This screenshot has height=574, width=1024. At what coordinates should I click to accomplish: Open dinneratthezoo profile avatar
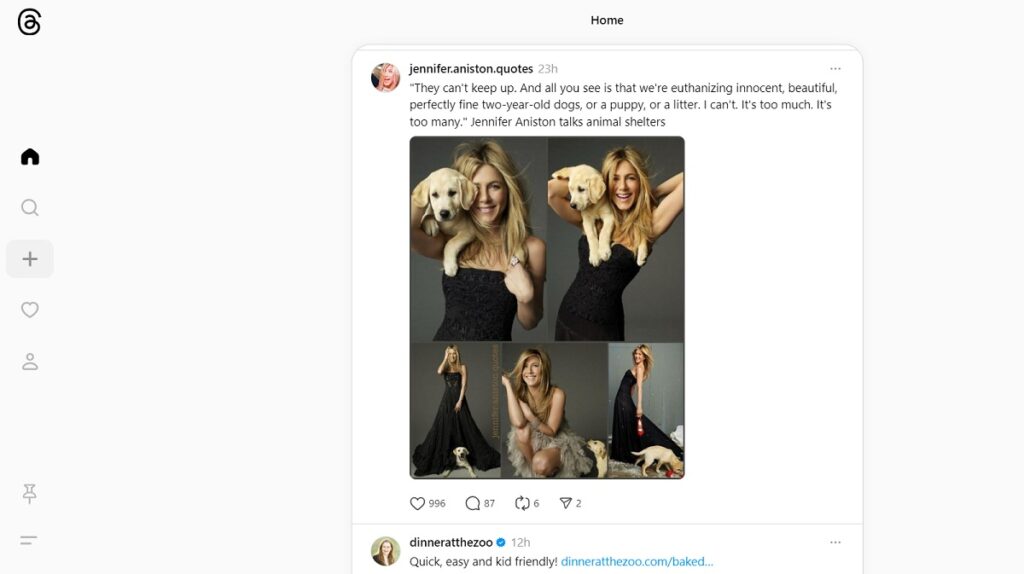point(386,551)
